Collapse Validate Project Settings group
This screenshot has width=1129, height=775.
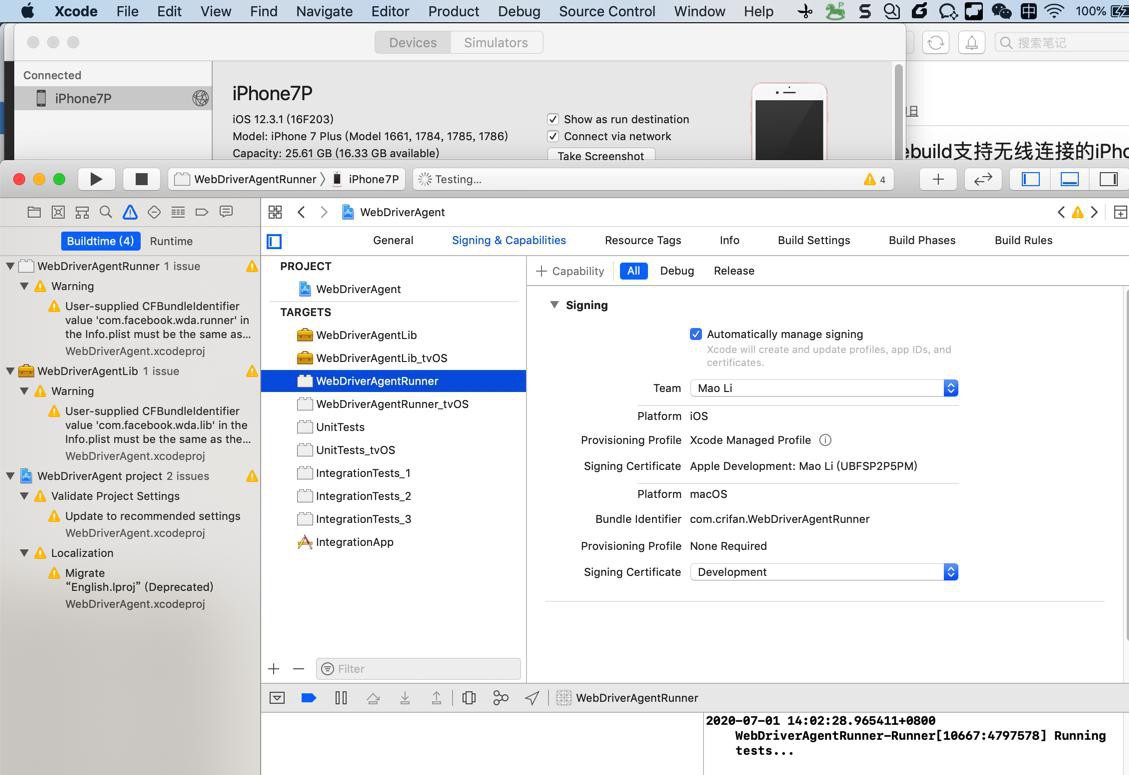click(x=24, y=496)
